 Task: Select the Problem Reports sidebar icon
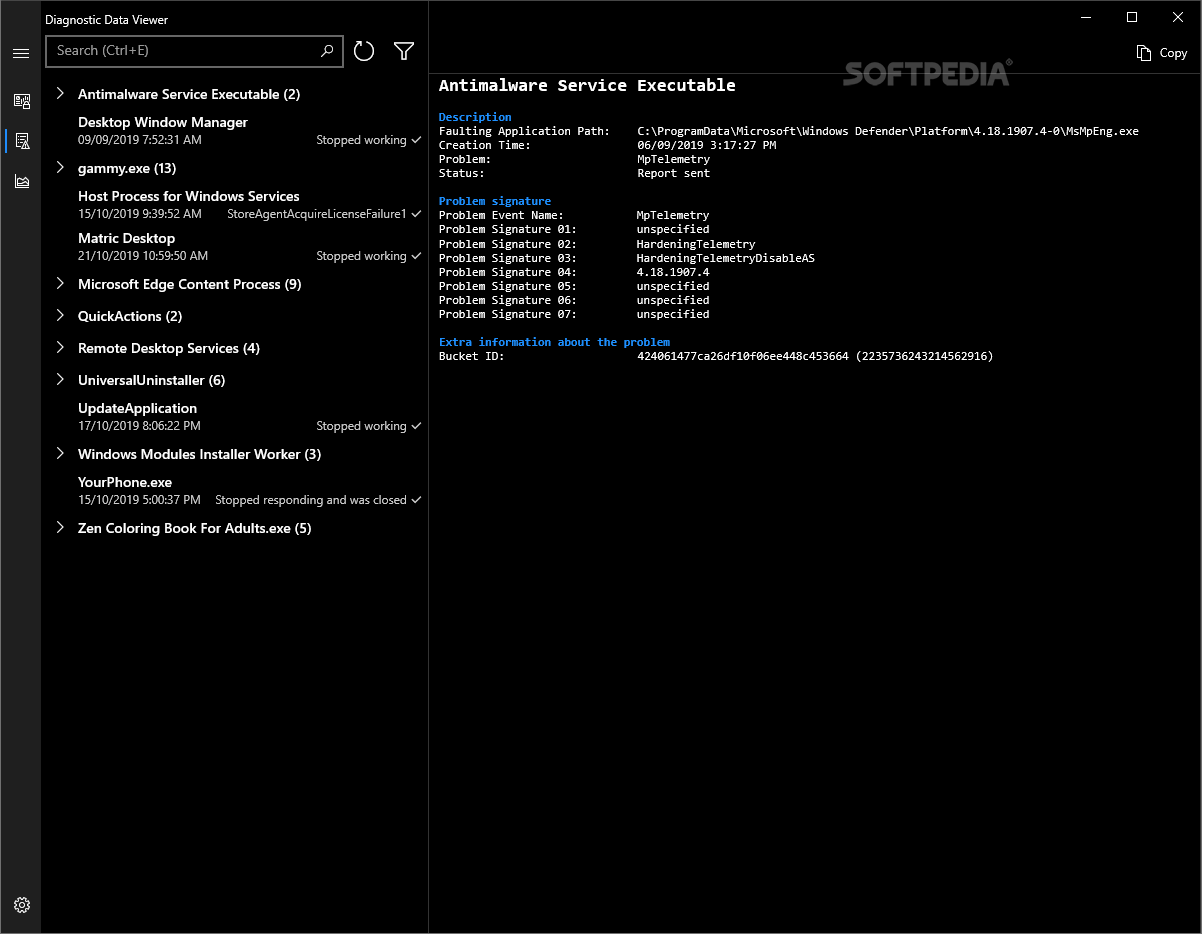tap(21, 141)
